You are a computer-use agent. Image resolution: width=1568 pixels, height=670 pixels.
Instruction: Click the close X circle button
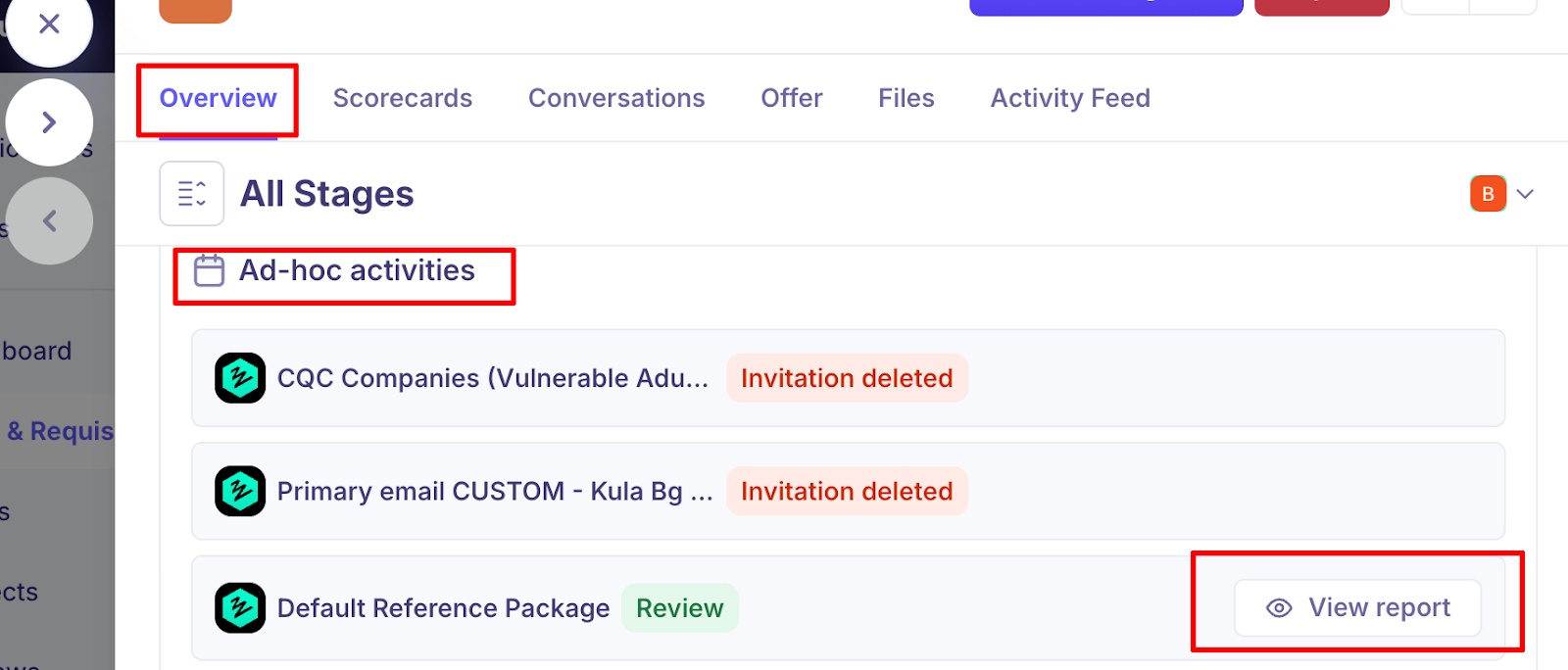tap(49, 24)
